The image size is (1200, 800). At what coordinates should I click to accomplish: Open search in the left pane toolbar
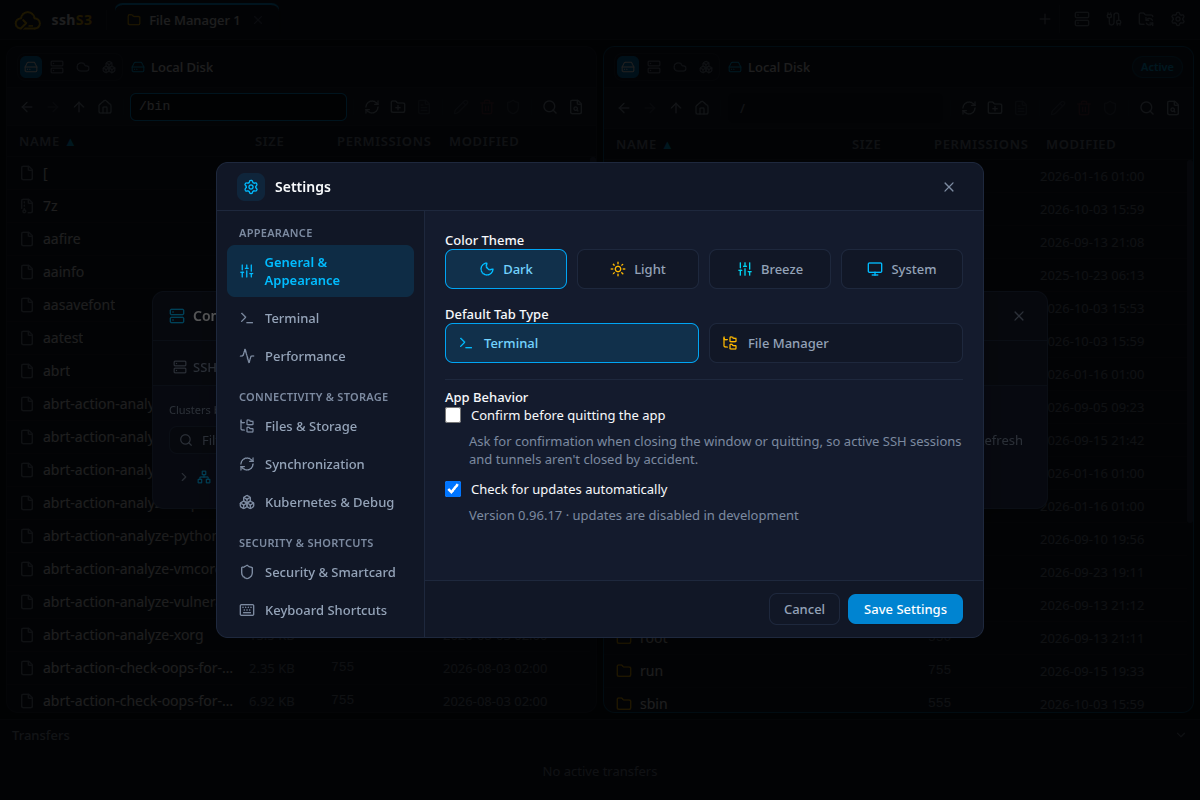550,107
